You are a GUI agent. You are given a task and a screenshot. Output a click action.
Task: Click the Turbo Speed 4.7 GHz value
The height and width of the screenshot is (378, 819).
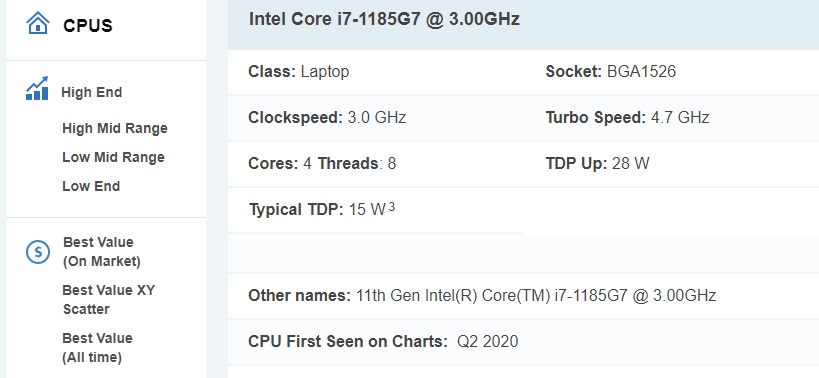point(680,117)
